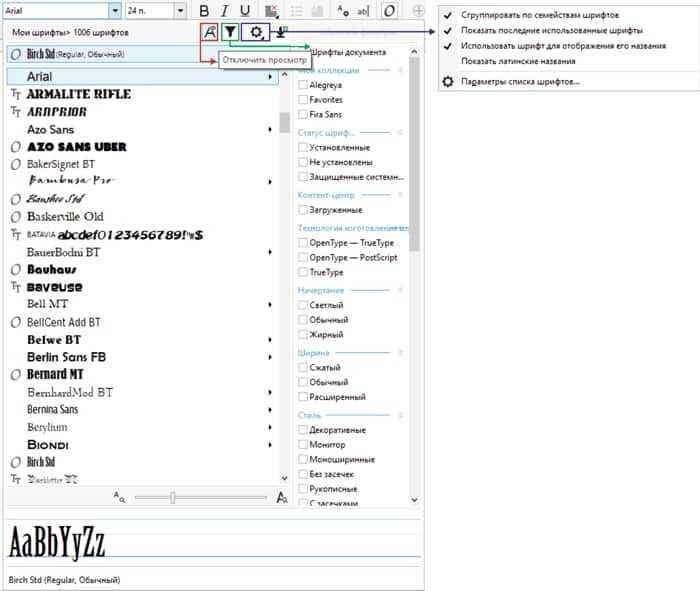The height and width of the screenshot is (591, 700).
Task: Toggle Использовать шрифт для отображения его названия
Action: [x=568, y=46]
